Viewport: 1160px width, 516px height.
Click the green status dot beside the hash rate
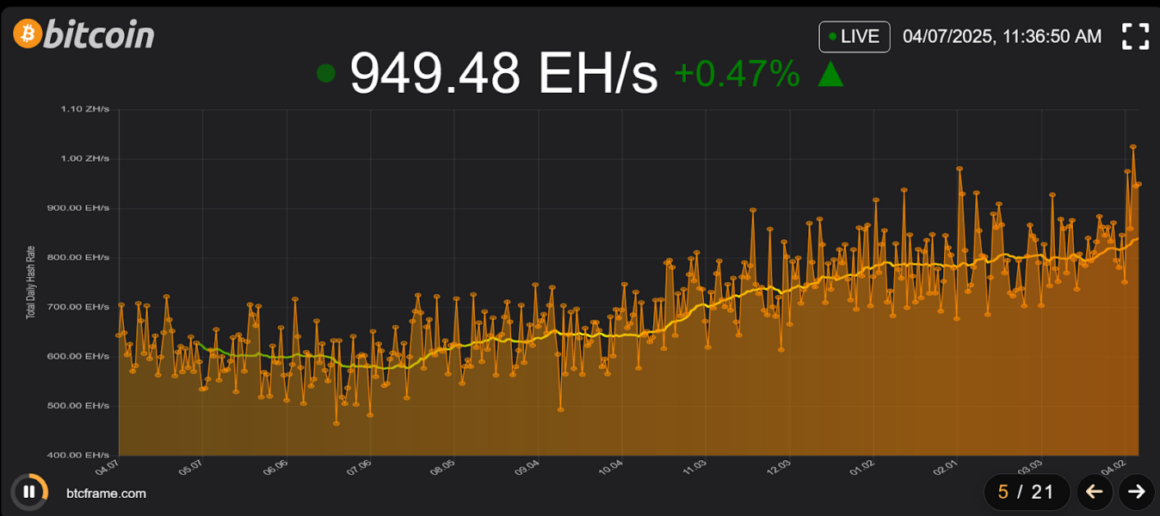[325, 74]
